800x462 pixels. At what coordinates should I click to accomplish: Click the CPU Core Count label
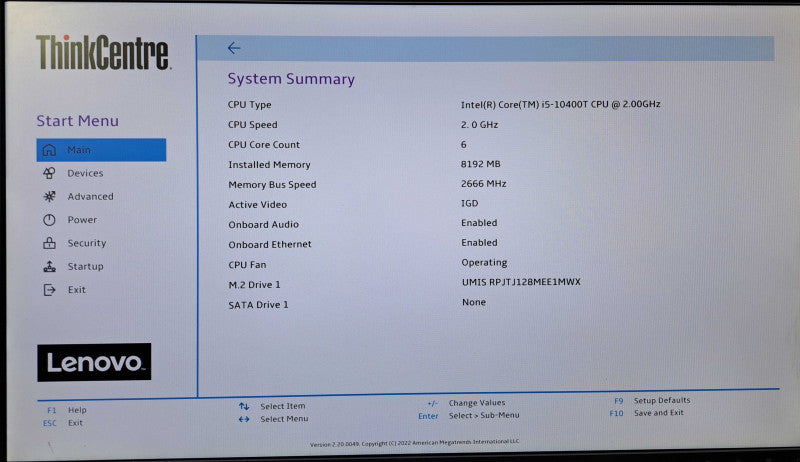pos(264,144)
